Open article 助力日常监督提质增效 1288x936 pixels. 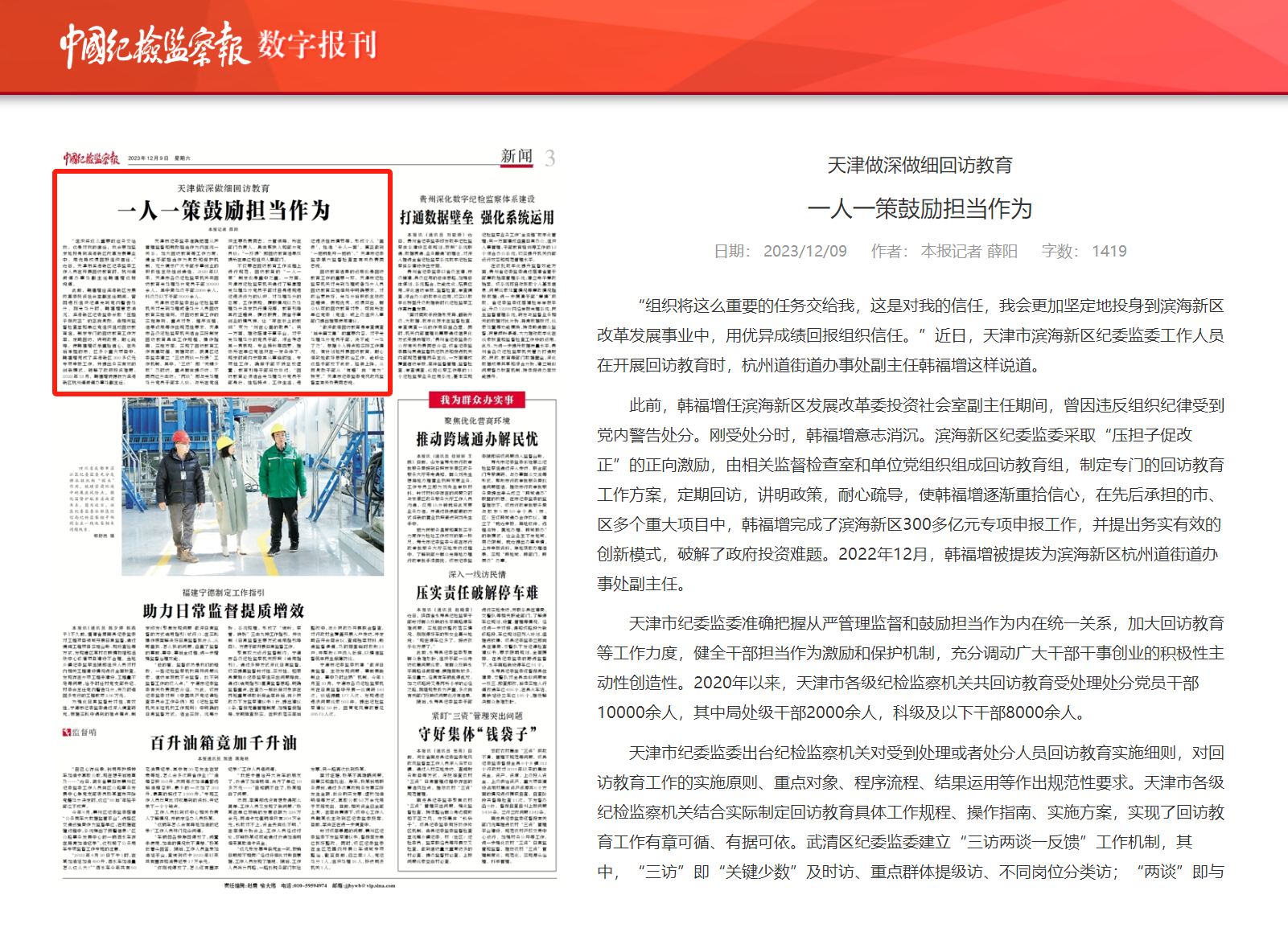pos(223,611)
